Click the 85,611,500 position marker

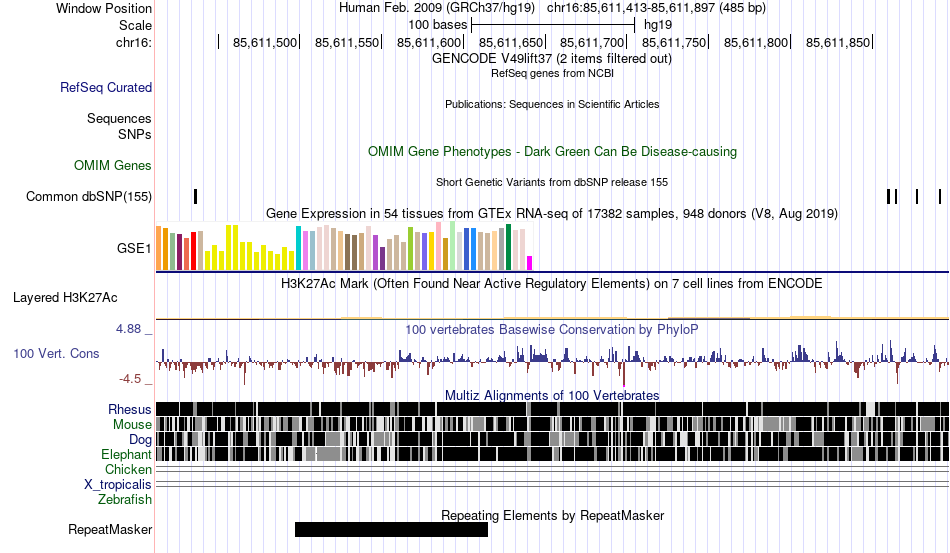tap(265, 42)
